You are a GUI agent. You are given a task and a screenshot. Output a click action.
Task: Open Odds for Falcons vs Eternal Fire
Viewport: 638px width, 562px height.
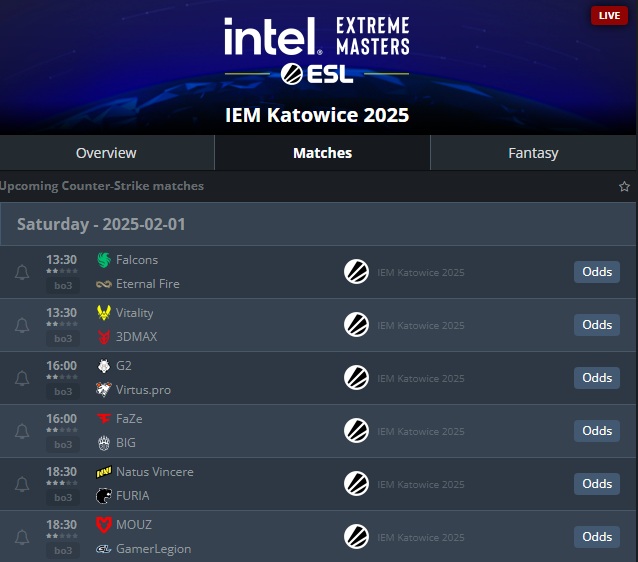tap(597, 272)
